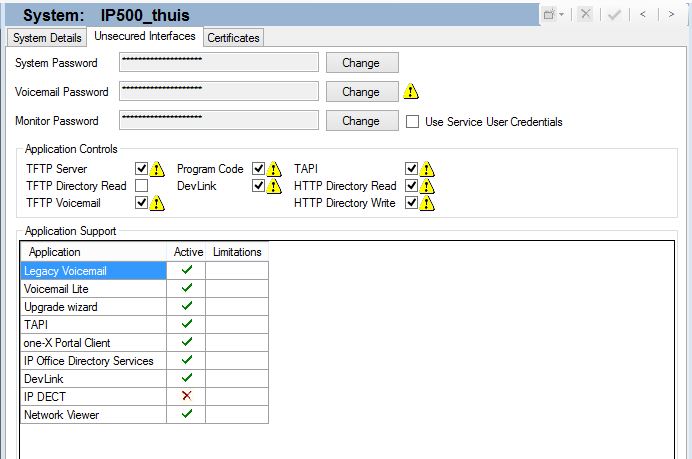This screenshot has height=459, width=692.
Task: Select the IP Office Directory Services row
Action: [x=144, y=361]
